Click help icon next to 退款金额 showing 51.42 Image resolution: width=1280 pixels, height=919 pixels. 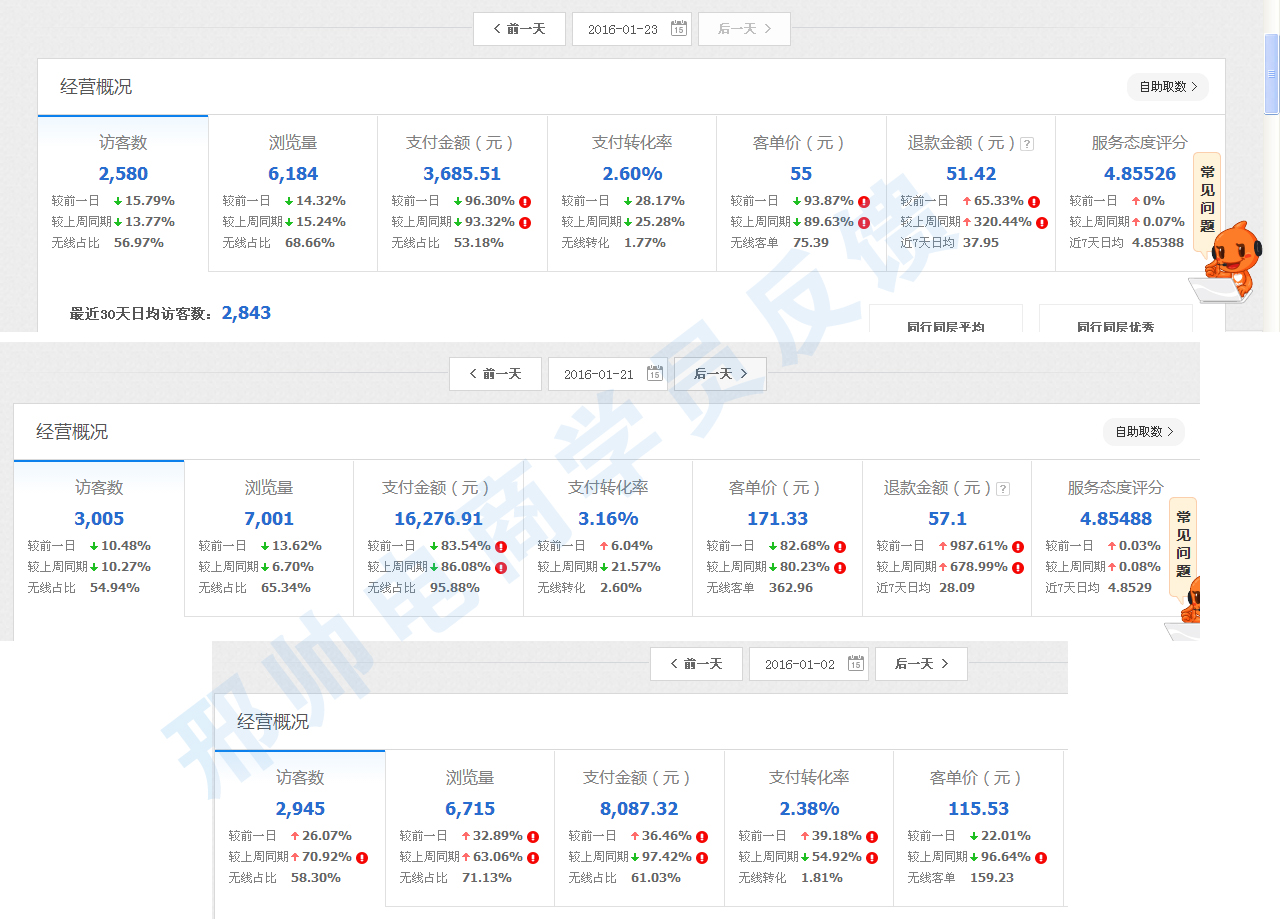coord(1026,144)
